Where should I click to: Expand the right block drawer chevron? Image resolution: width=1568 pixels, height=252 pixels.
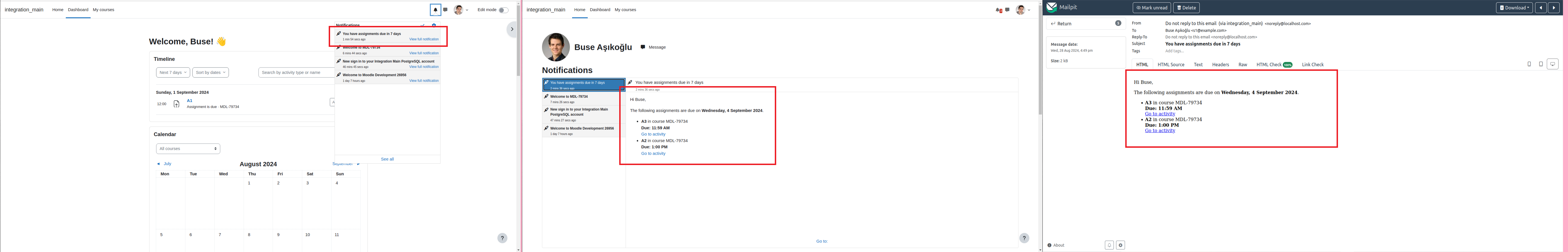[512, 29]
